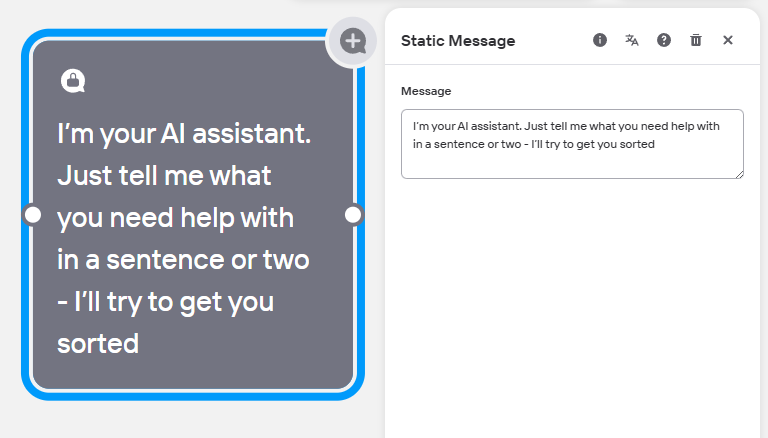
Task: Click the add-message plus bubble icon
Action: (x=352, y=41)
